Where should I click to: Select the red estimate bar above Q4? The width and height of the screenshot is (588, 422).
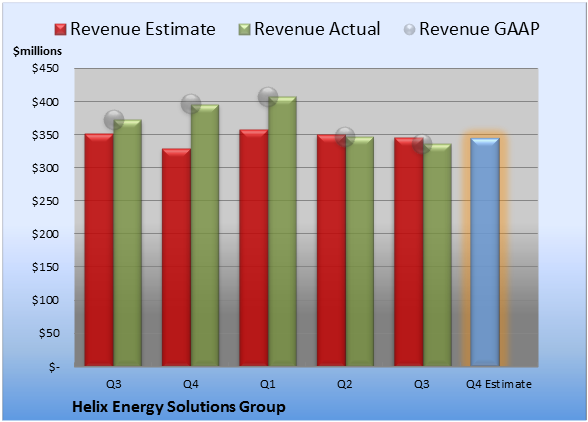click(x=176, y=257)
